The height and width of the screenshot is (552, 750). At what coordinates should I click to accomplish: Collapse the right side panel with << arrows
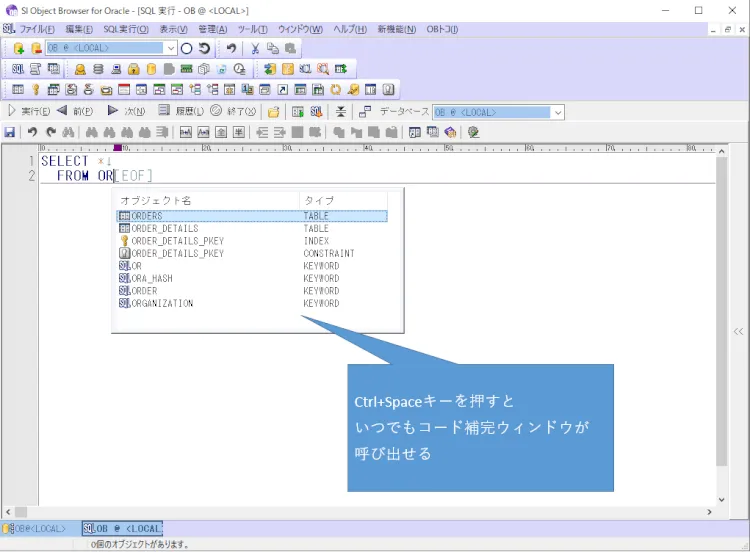[739, 331]
